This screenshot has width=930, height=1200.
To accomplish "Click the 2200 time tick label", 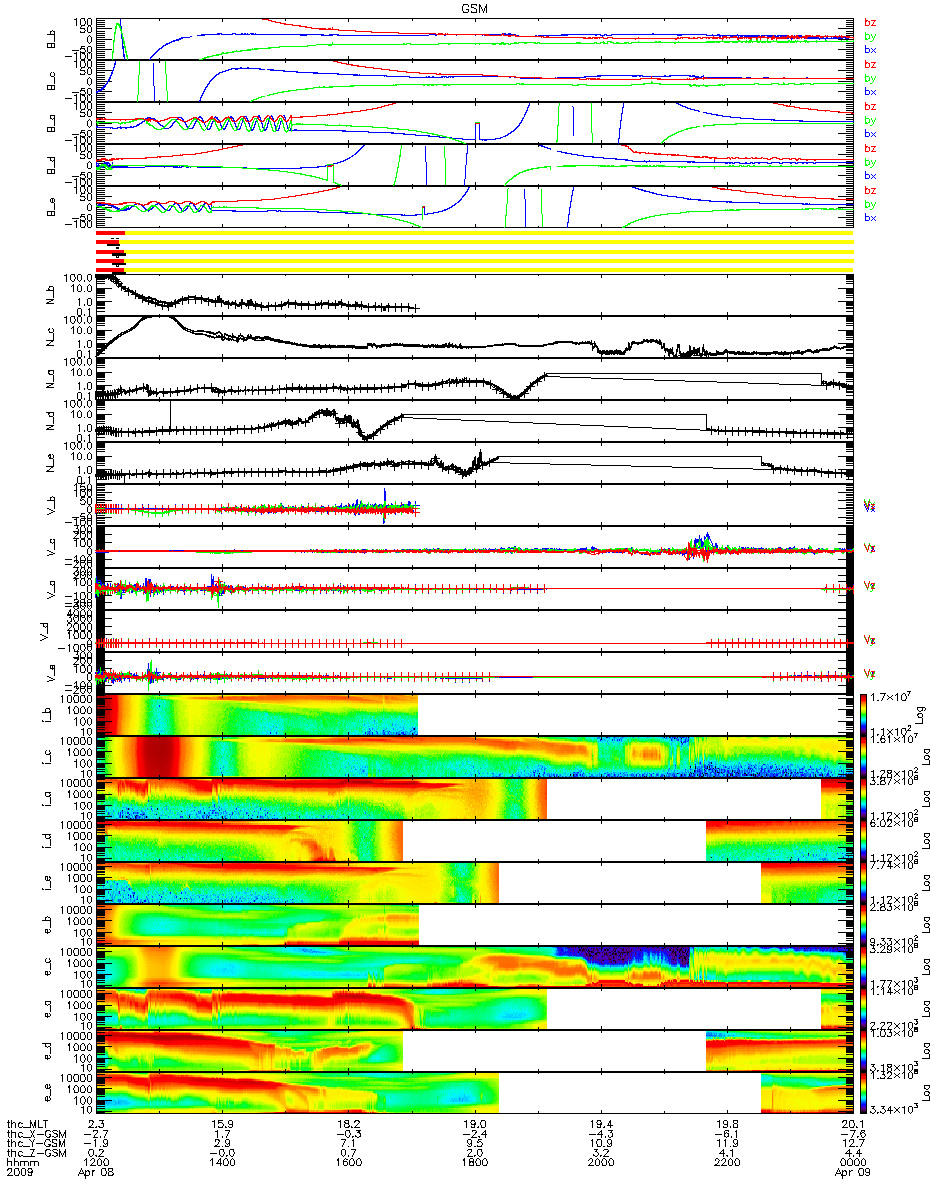I will coord(726,1164).
